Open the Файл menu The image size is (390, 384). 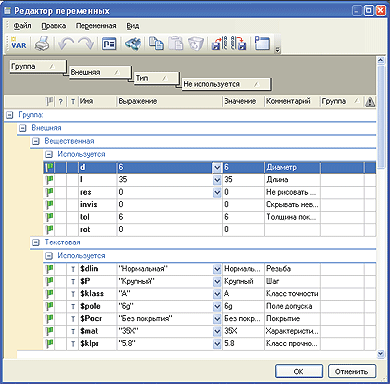[22, 26]
